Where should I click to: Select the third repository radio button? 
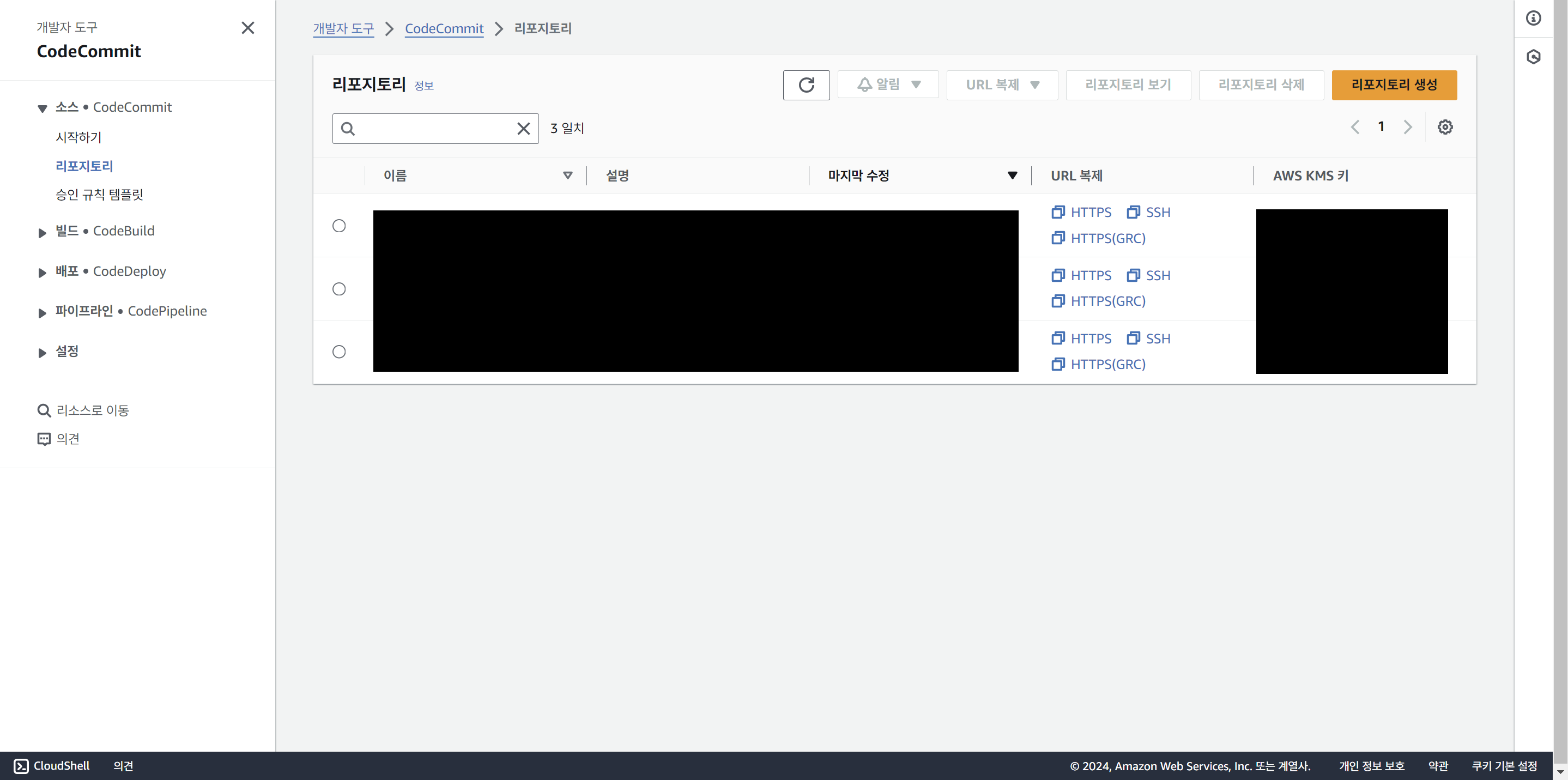coord(339,352)
